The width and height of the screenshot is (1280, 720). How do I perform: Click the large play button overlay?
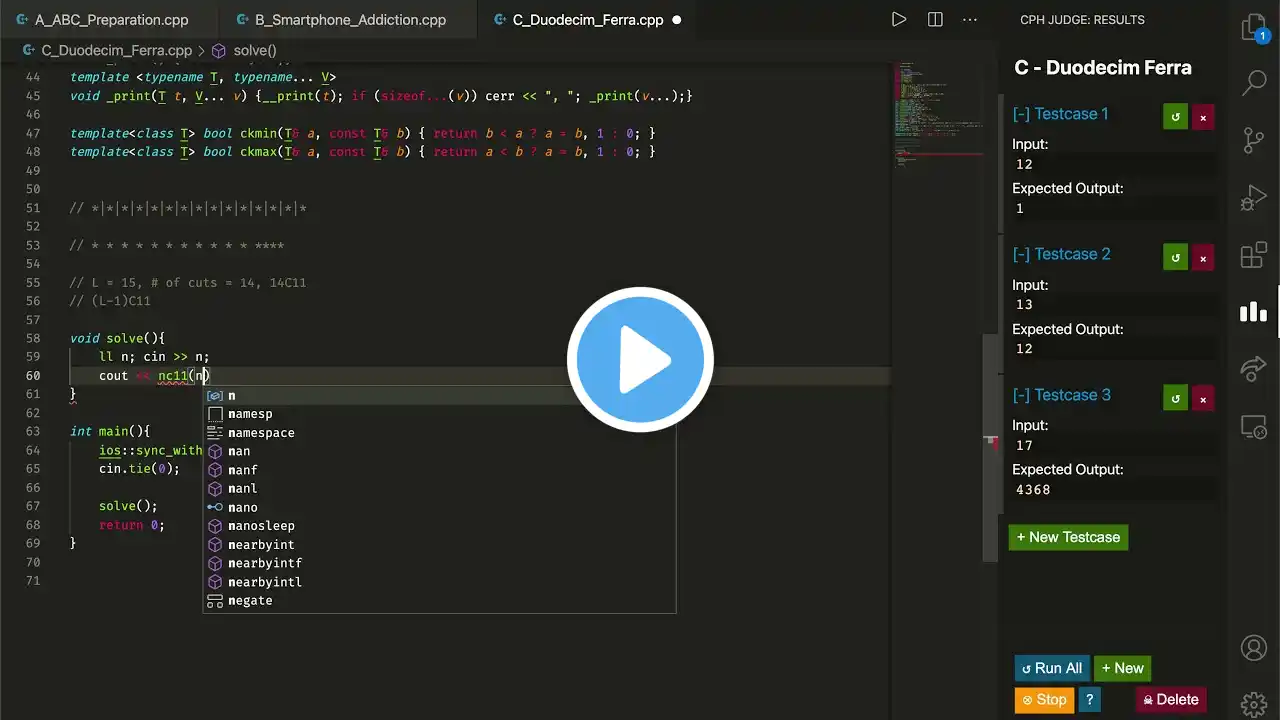[640, 359]
